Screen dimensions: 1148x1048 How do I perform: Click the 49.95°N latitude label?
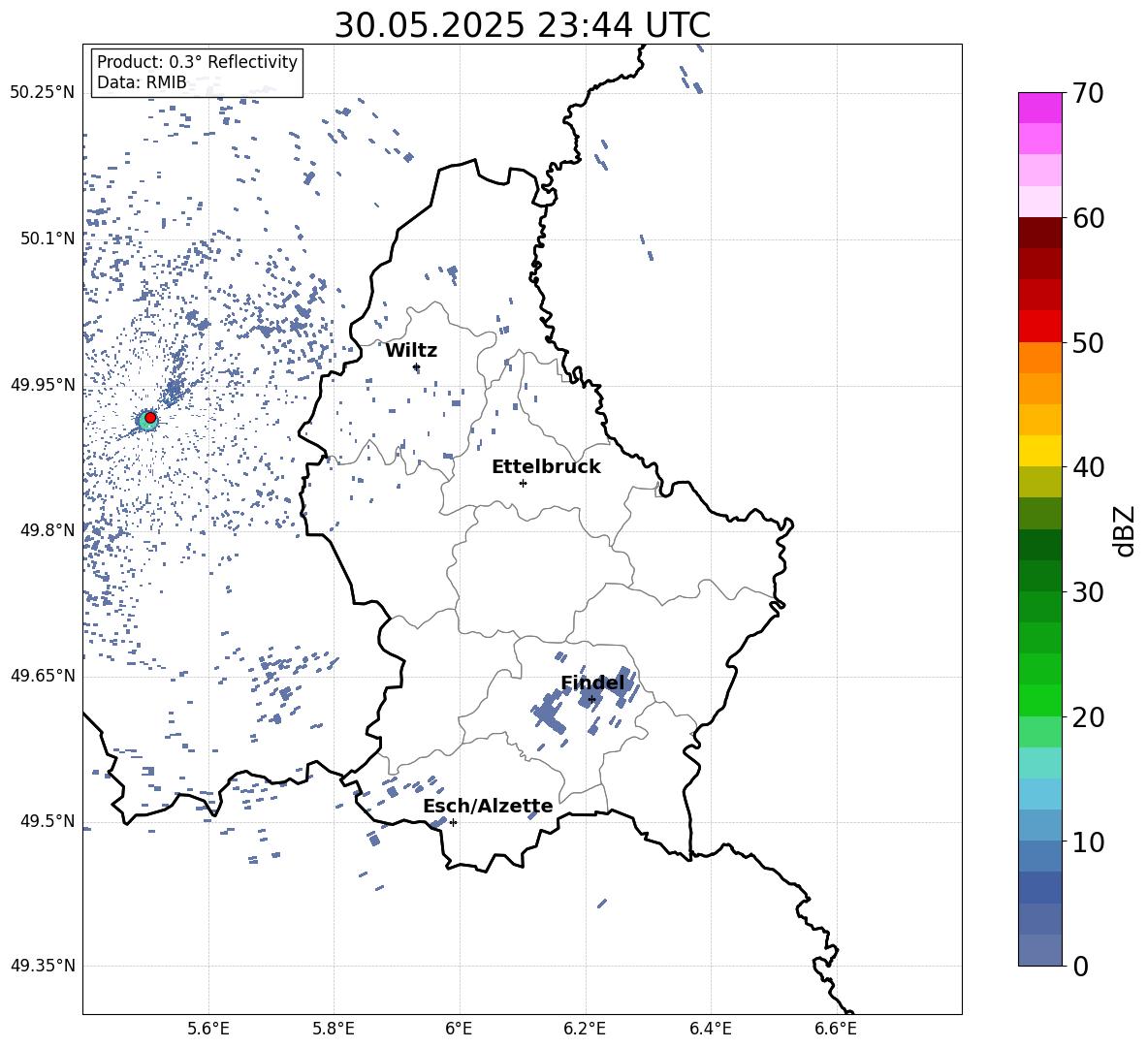pyautogui.click(x=42, y=384)
